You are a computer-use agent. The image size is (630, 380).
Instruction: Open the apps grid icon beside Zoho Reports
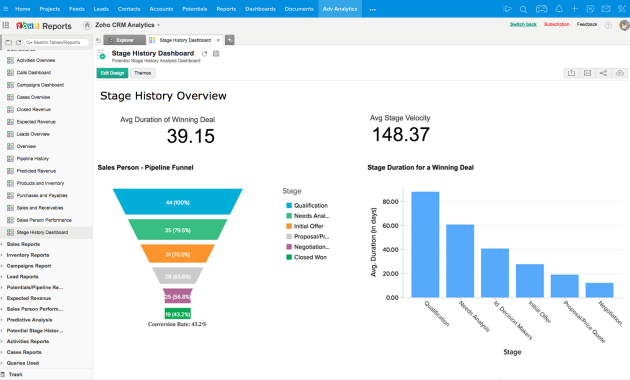6,25
